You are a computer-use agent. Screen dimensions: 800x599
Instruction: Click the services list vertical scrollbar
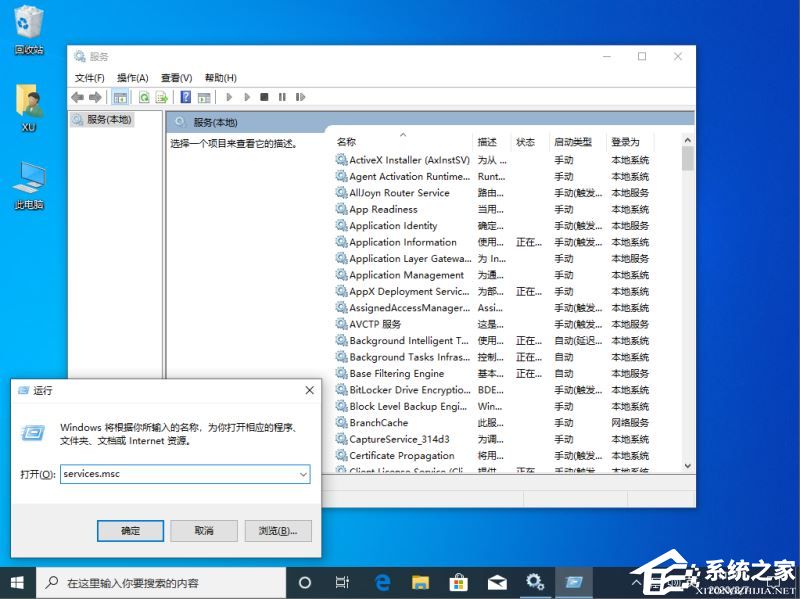[x=687, y=300]
